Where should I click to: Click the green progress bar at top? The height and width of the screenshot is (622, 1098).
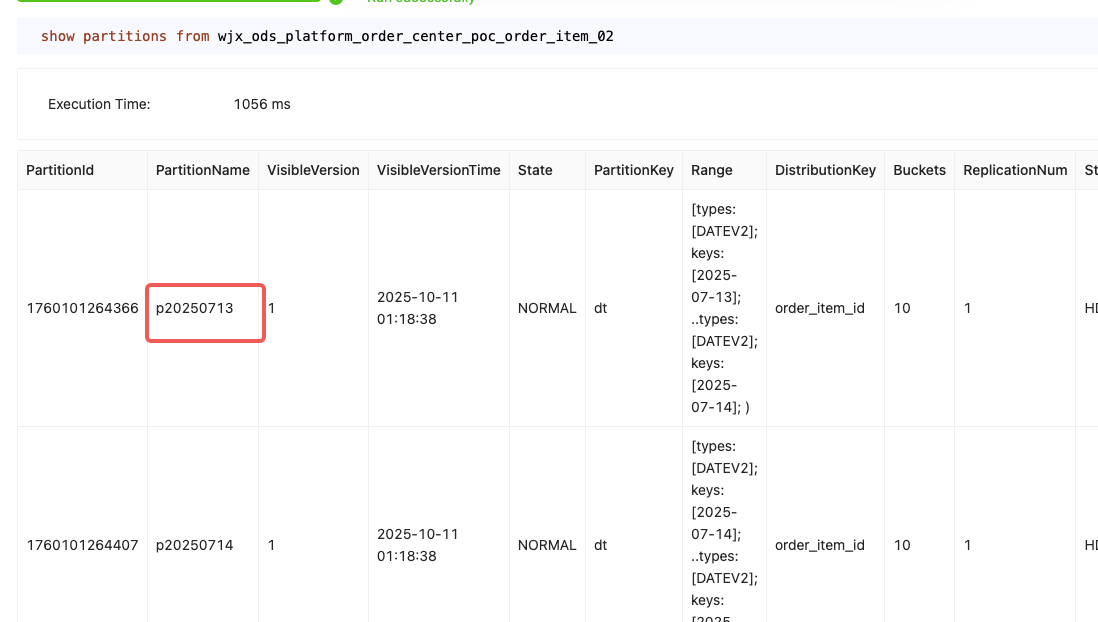pyautogui.click(x=168, y=1)
